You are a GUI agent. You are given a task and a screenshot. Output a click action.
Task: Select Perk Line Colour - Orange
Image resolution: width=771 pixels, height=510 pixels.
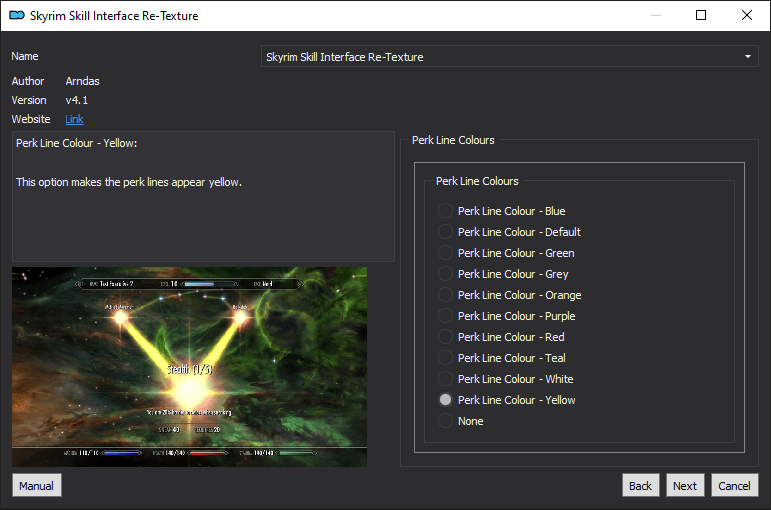[x=445, y=295]
